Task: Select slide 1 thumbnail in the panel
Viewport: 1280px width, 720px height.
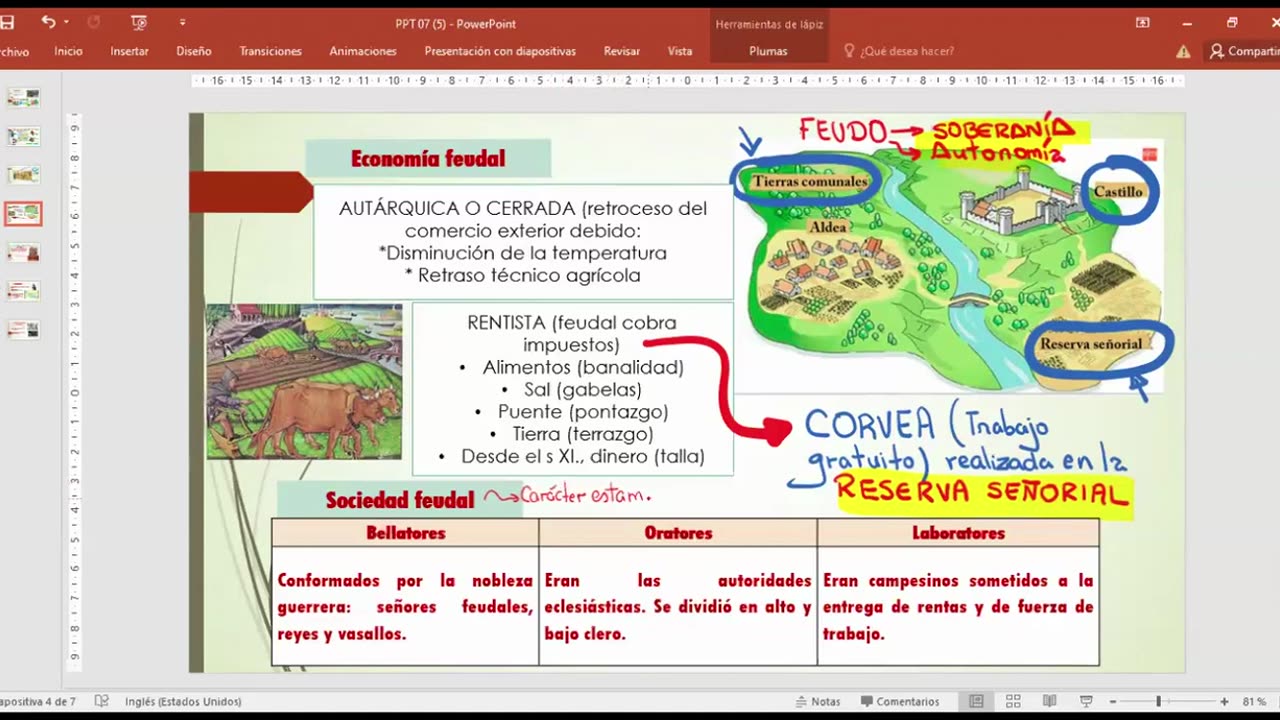Action: 24,98
